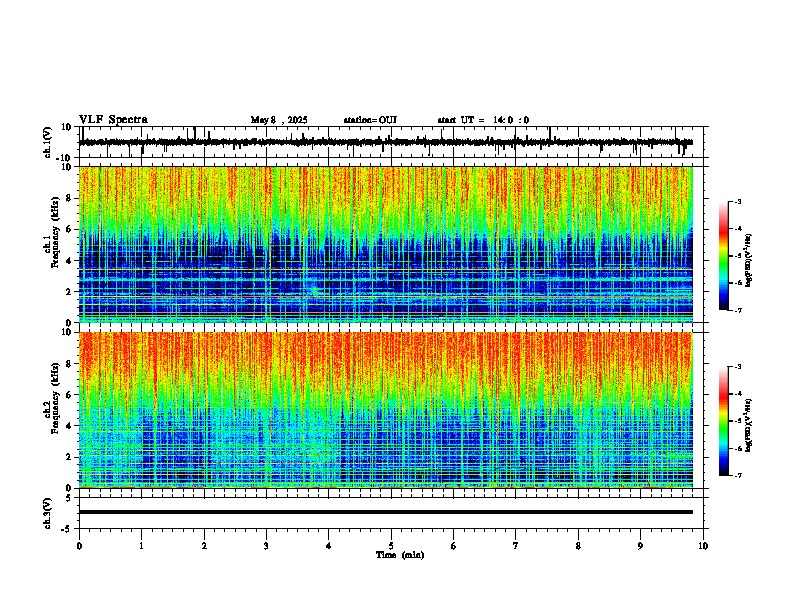Click the ch.1 frequency axis "2" tick label
Screen dimensions: 792x612
pyautogui.click(x=70, y=292)
